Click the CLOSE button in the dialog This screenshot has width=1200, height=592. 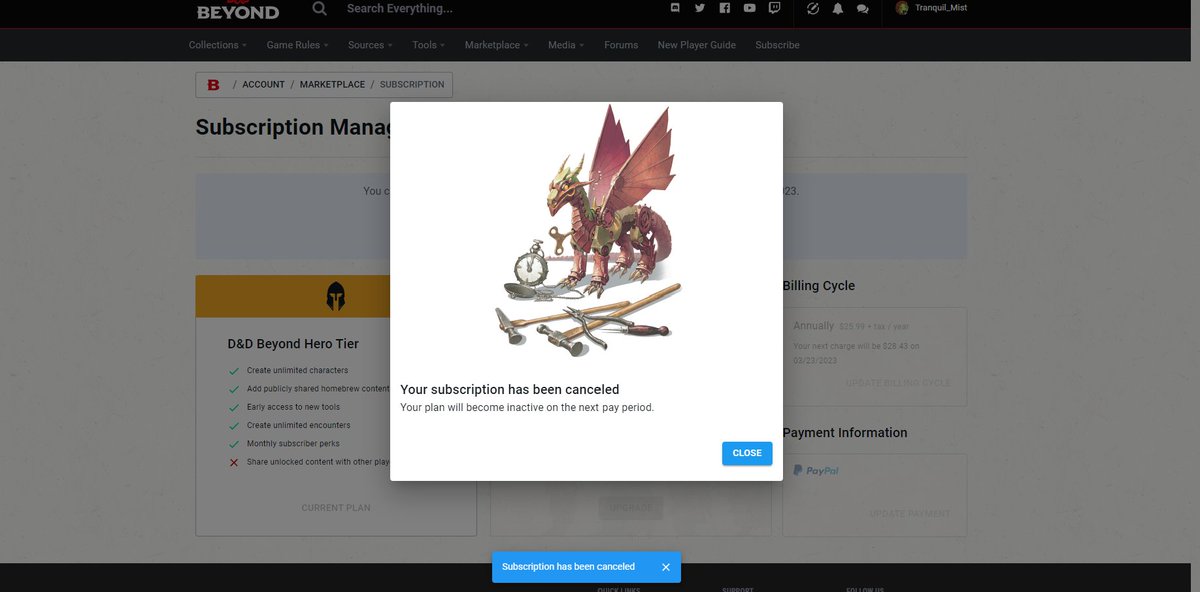747,453
